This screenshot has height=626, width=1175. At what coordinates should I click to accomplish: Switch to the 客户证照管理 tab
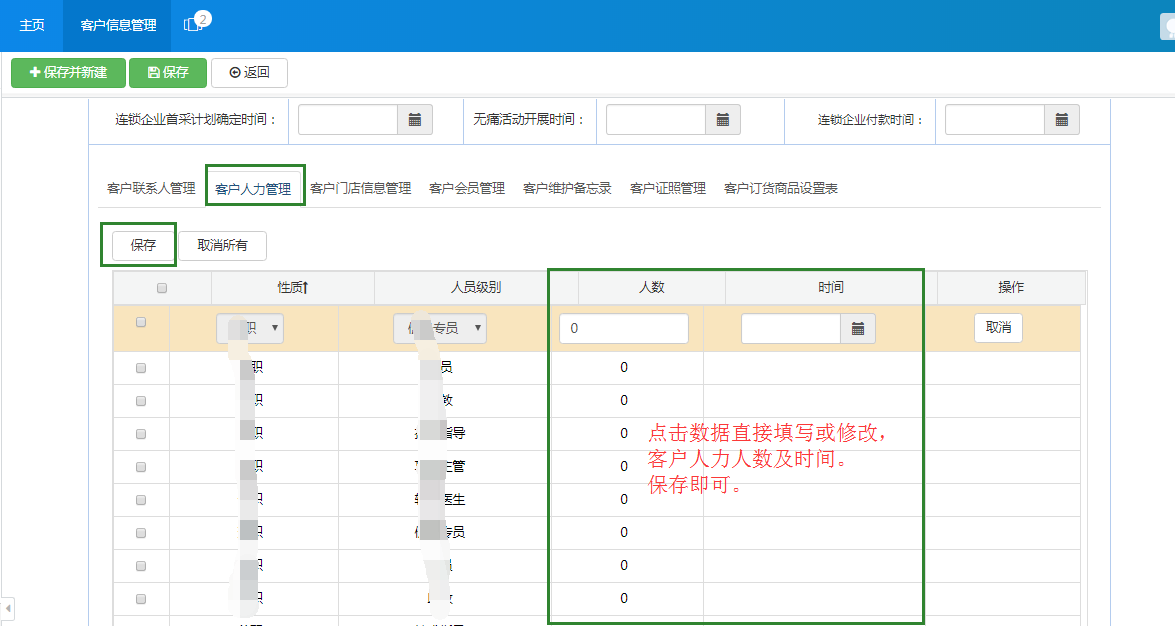pos(667,187)
